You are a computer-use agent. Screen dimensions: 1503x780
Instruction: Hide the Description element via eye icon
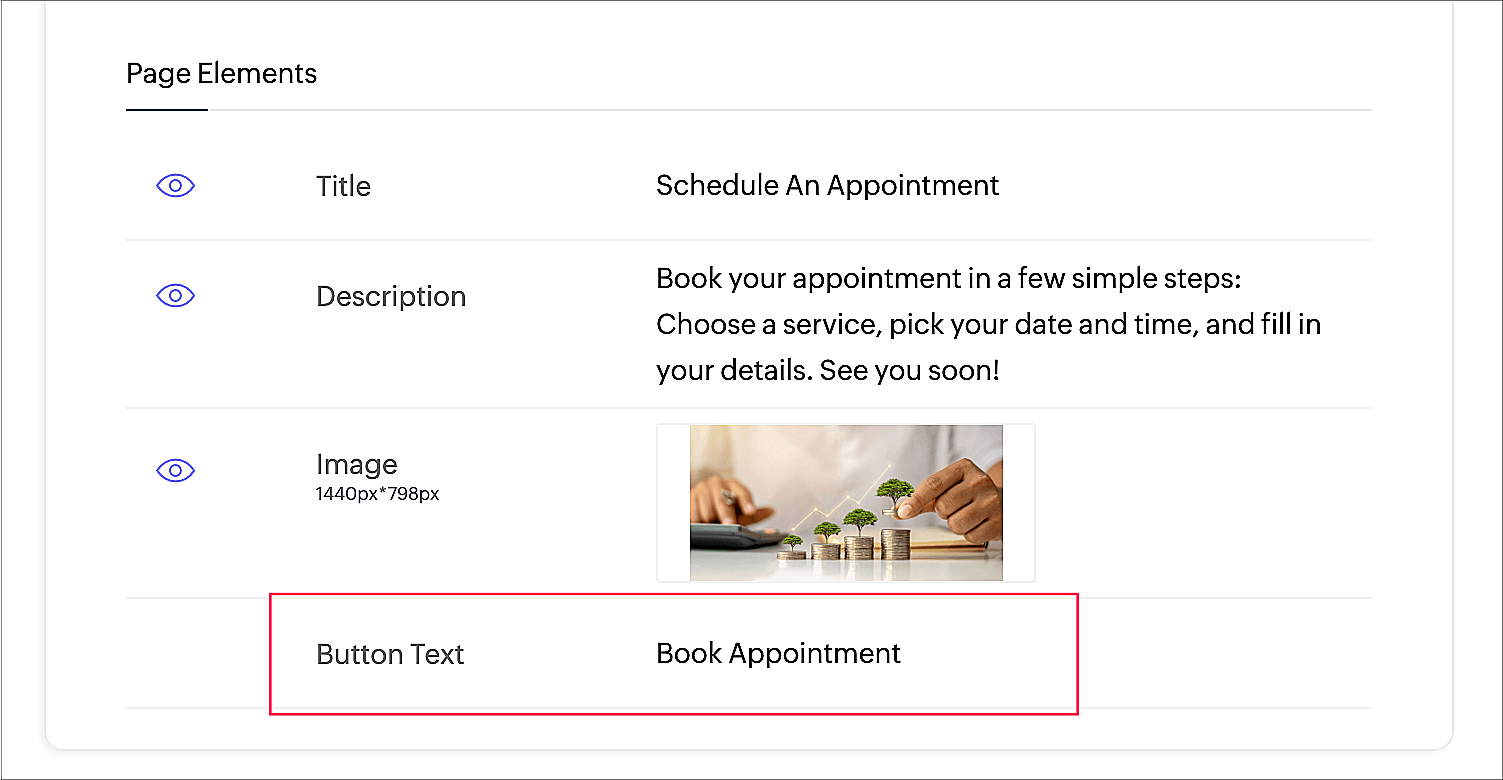175,296
